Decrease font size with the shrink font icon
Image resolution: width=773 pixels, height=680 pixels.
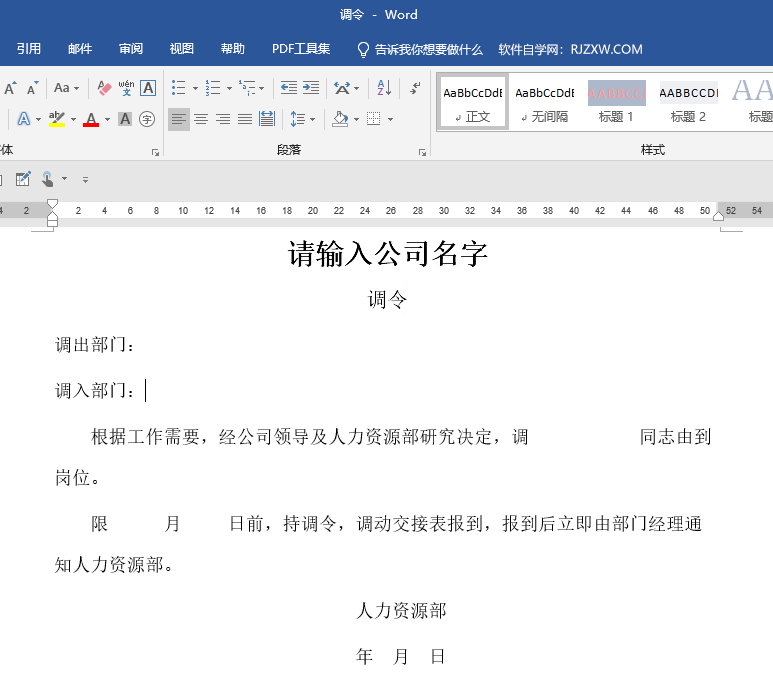tap(33, 88)
